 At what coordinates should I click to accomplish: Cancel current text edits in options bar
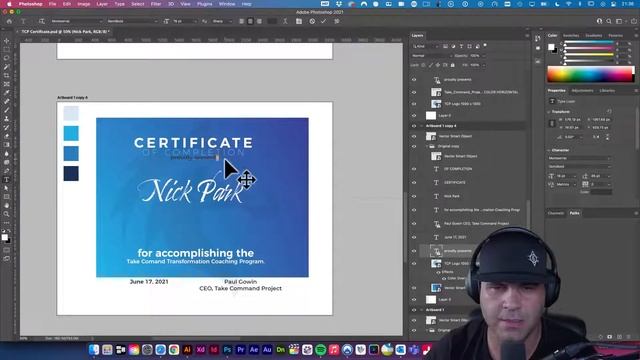click(312, 21)
